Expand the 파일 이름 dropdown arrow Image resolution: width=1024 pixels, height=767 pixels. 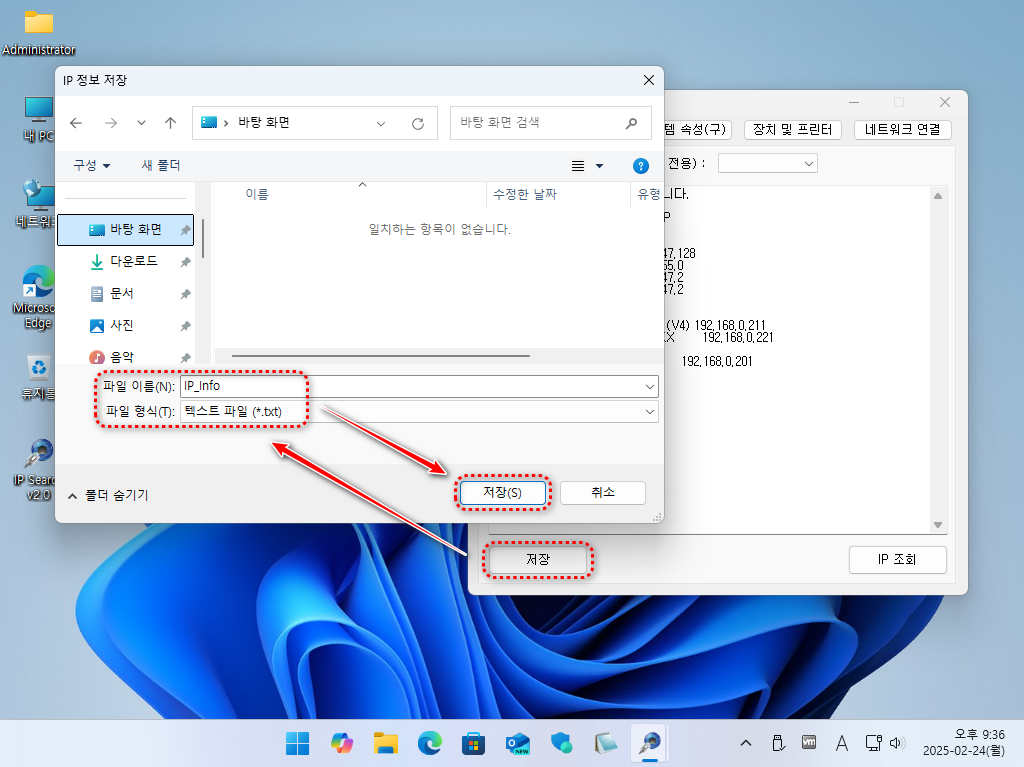(x=650, y=387)
